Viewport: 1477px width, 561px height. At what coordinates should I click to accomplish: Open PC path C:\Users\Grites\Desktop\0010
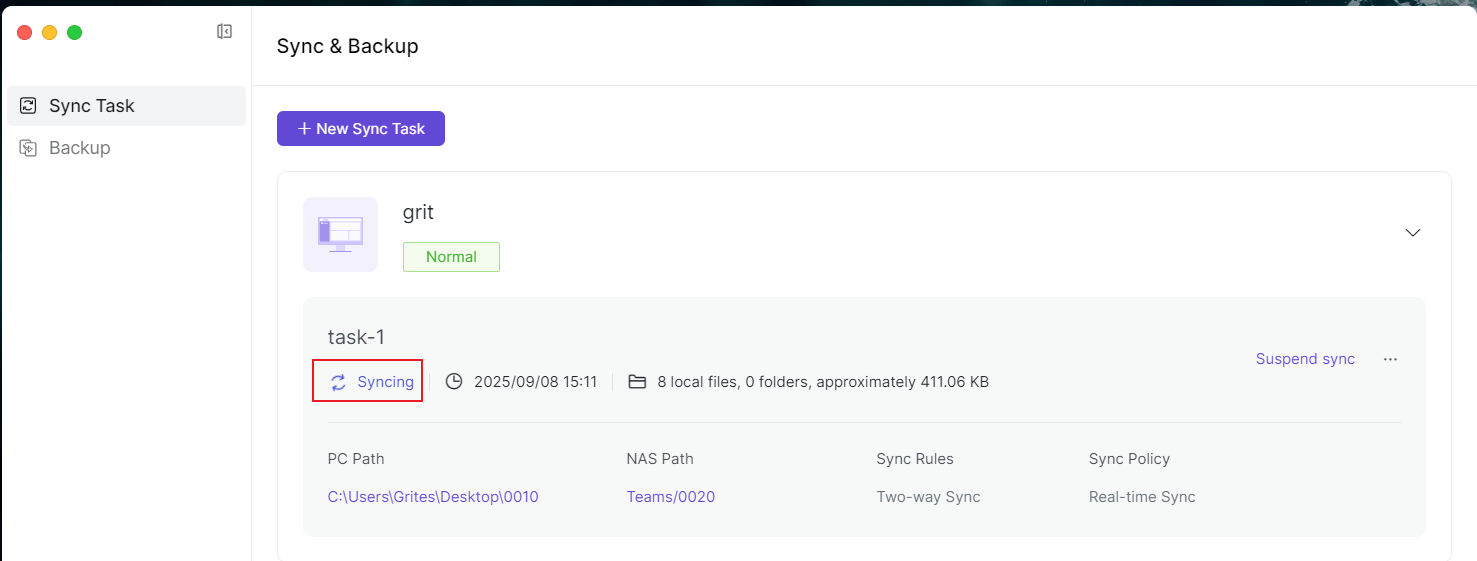click(x=433, y=497)
